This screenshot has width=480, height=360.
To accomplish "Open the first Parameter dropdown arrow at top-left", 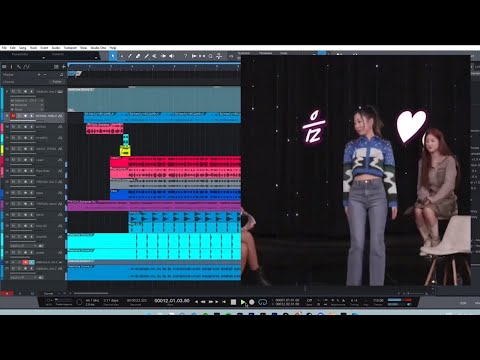I will (44, 58).
